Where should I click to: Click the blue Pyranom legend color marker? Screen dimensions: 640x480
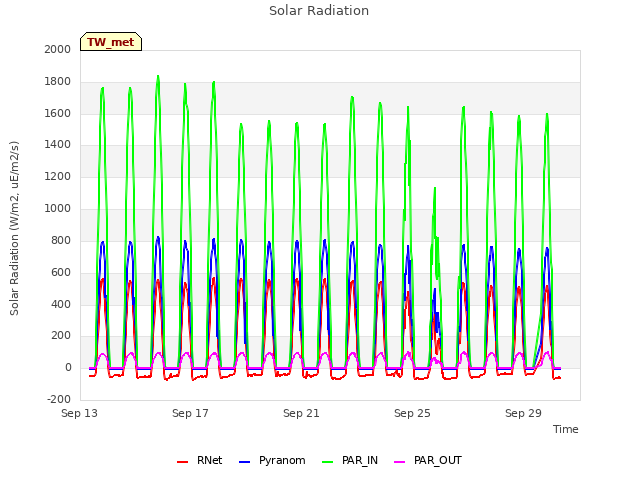coord(244,462)
